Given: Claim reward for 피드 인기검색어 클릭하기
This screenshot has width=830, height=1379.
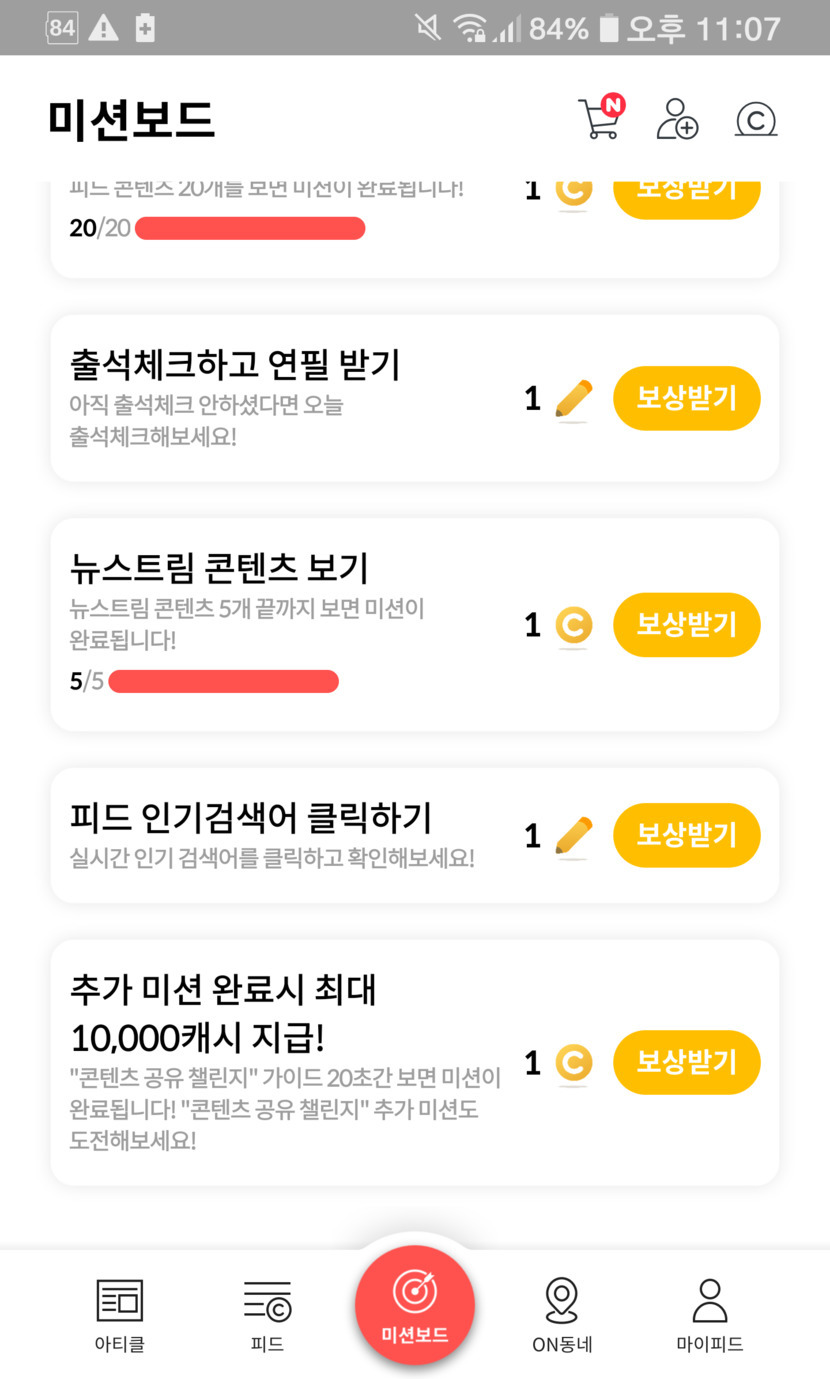Looking at the screenshot, I should click(x=687, y=835).
